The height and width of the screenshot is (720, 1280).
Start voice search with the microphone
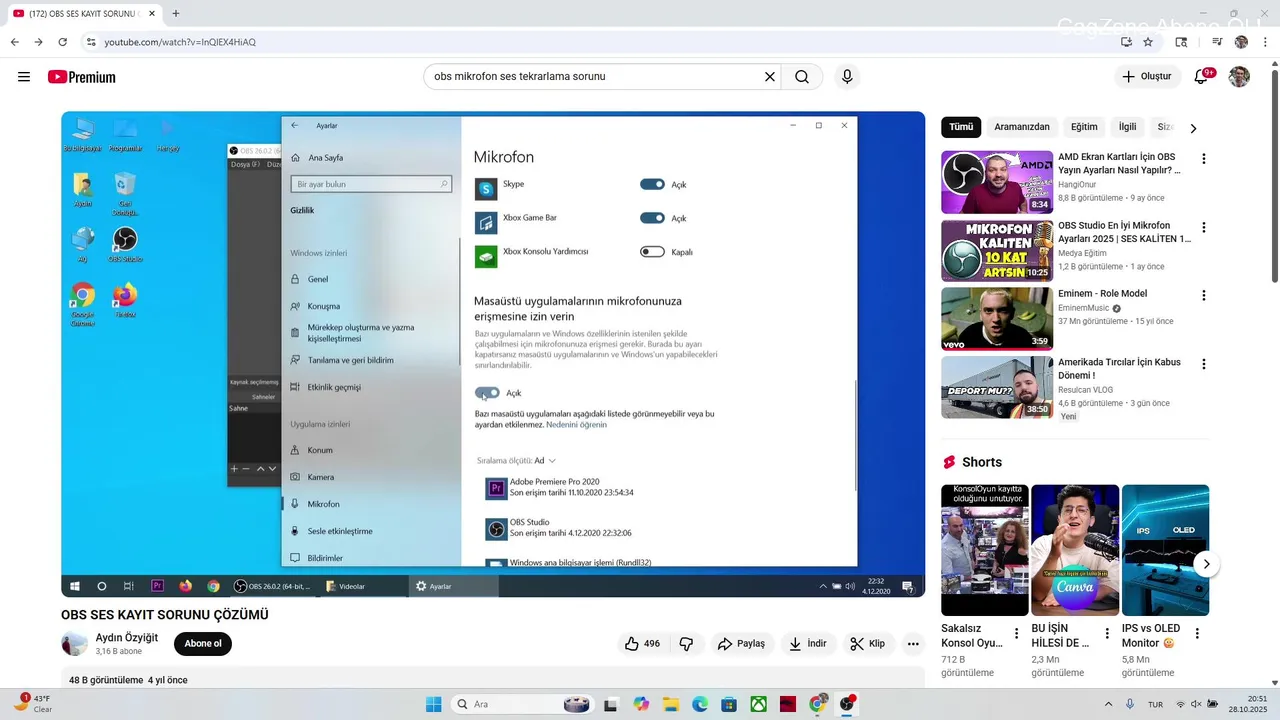[847, 77]
